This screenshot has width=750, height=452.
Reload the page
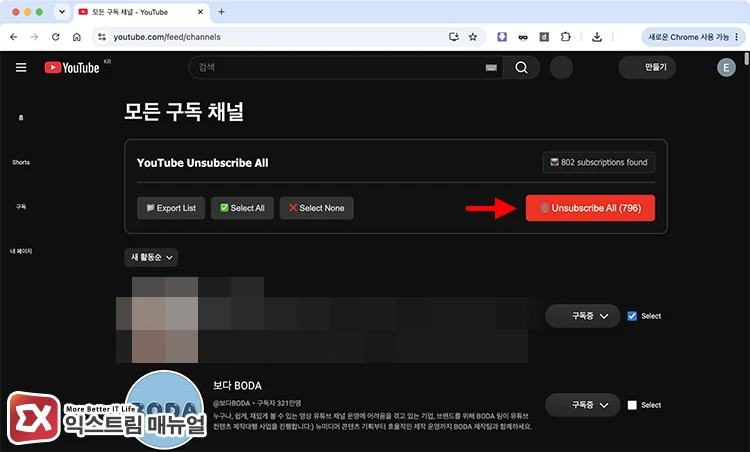pos(55,37)
